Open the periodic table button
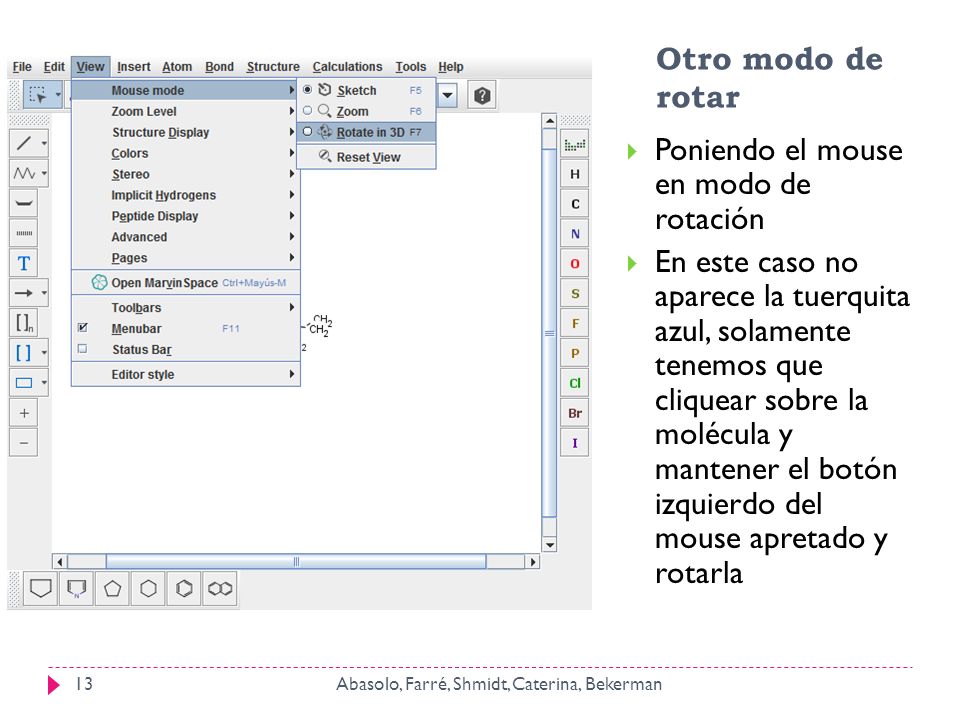This screenshot has width=960, height=720. coord(575,144)
